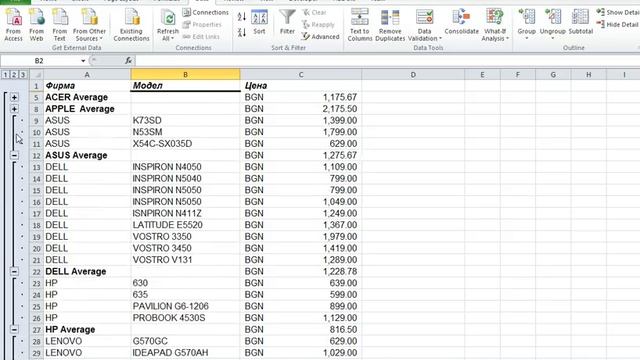The height and width of the screenshot is (360, 640).
Task: Launch Text to Columns wizard
Action: pyautogui.click(x=360, y=24)
